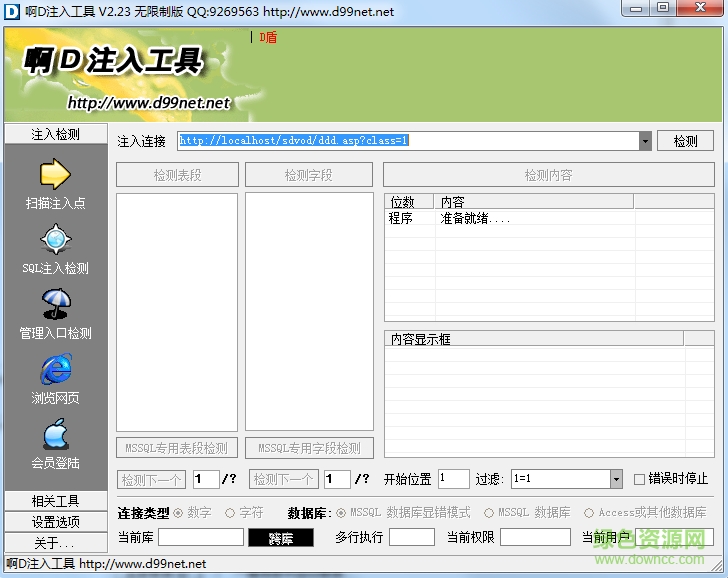The image size is (728, 578).
Task: Open the 相关工具 sidebar section
Action: click(x=55, y=501)
